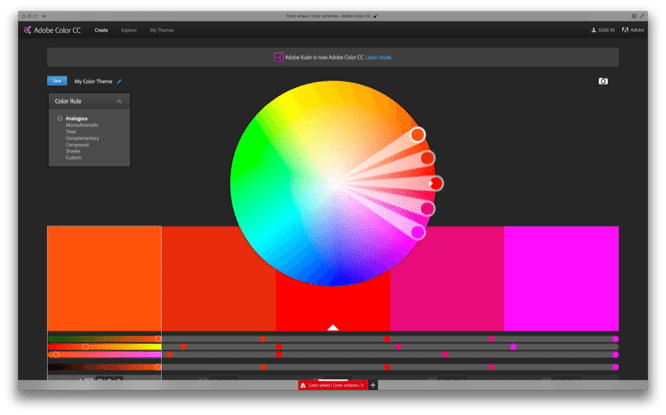Viewport: 666px width, 415px height.
Task: Select the magenta marker at wheel's lower edge
Action: (418, 232)
